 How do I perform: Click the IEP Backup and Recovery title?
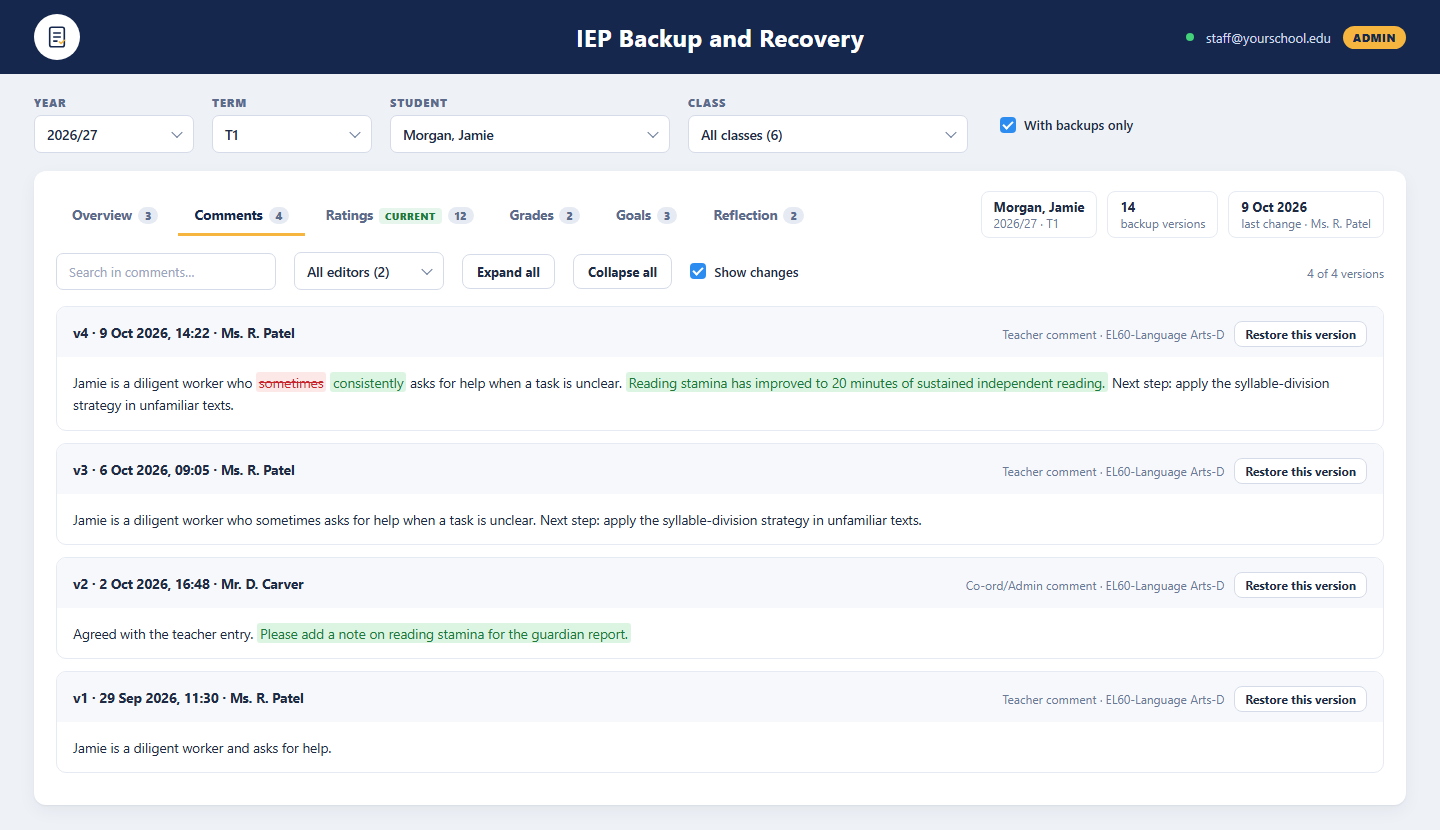(x=720, y=39)
